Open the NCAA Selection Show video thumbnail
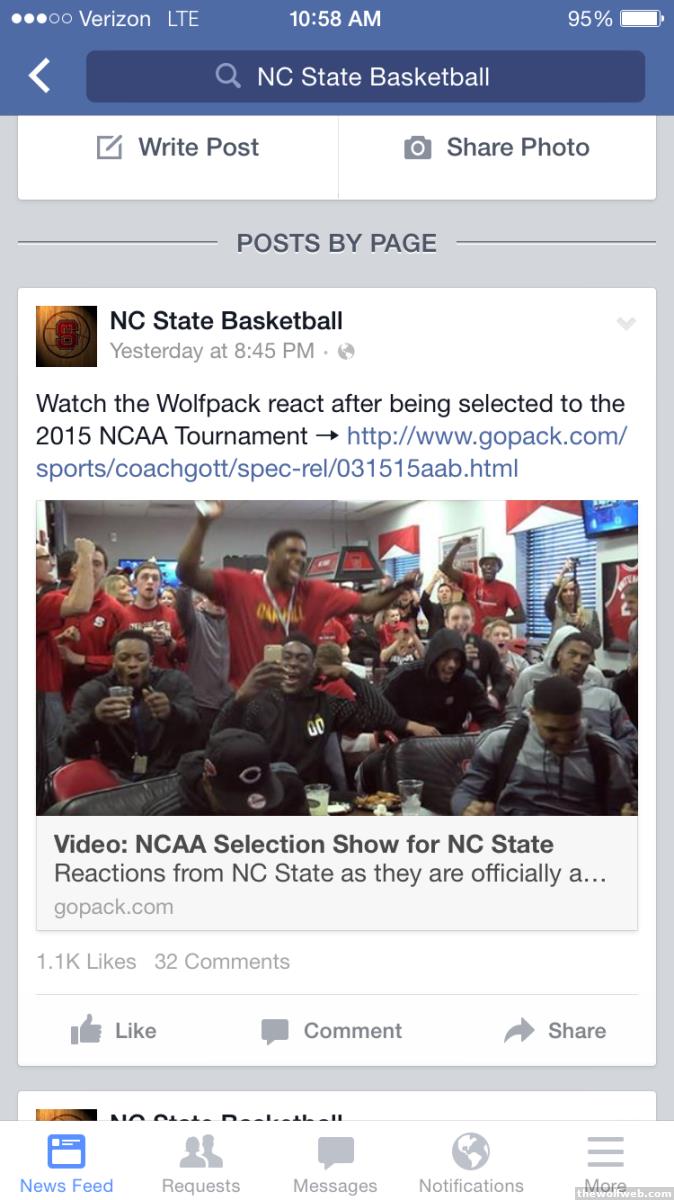Screen dimensions: 674x1200 pos(337,658)
